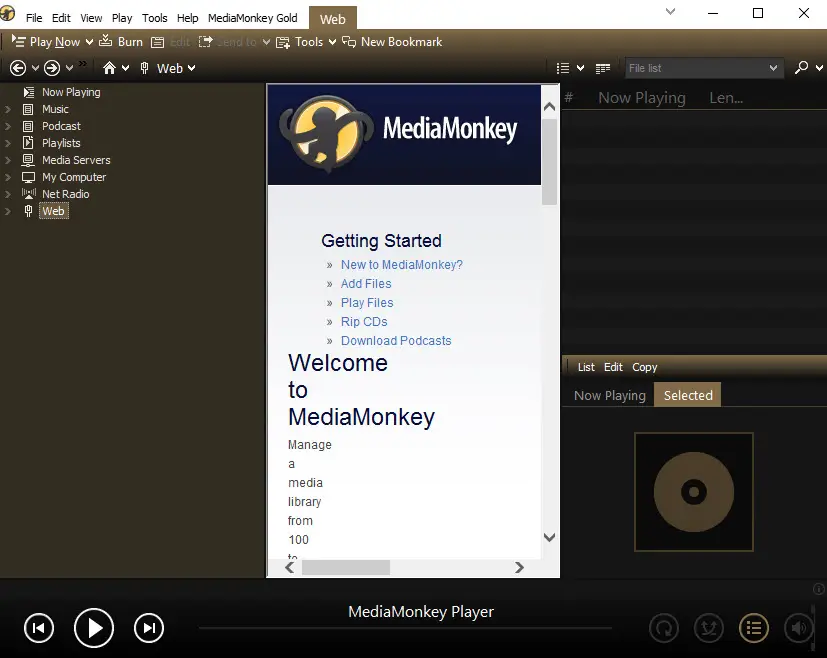Open the Copy menu in Now Playing panel
The image size is (827, 658).
[645, 367]
